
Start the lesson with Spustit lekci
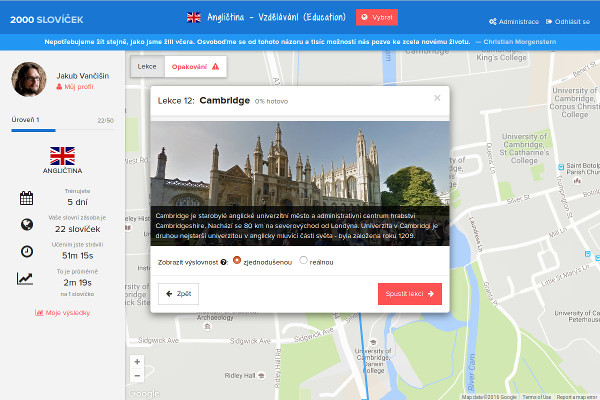click(x=410, y=294)
